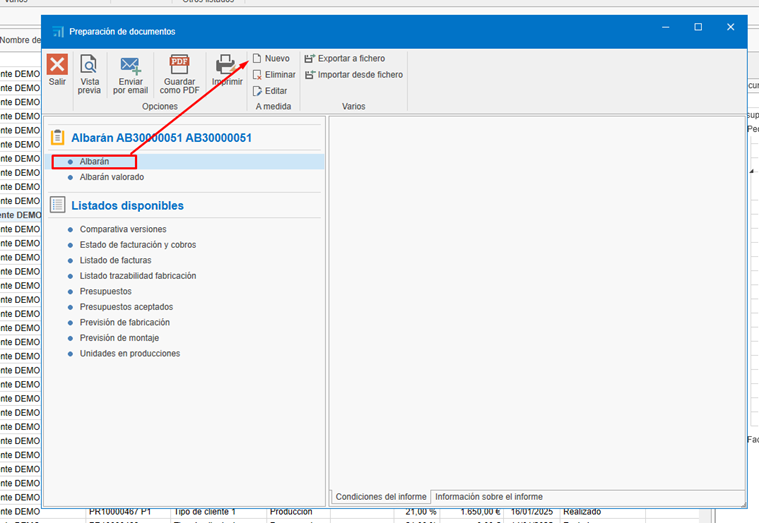This screenshot has height=523, width=759.
Task: Click the Preparación de documentos title icon
Action: pyautogui.click(x=58, y=31)
